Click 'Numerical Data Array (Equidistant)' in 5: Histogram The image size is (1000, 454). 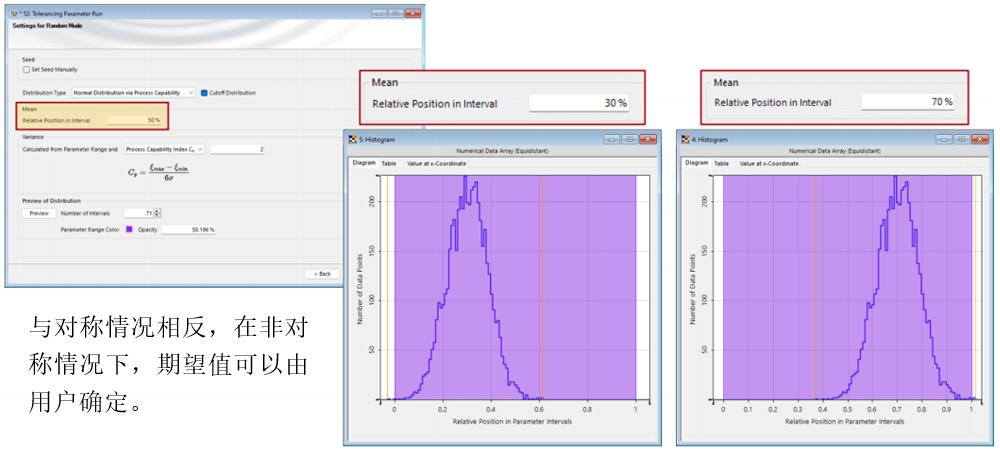click(x=502, y=152)
